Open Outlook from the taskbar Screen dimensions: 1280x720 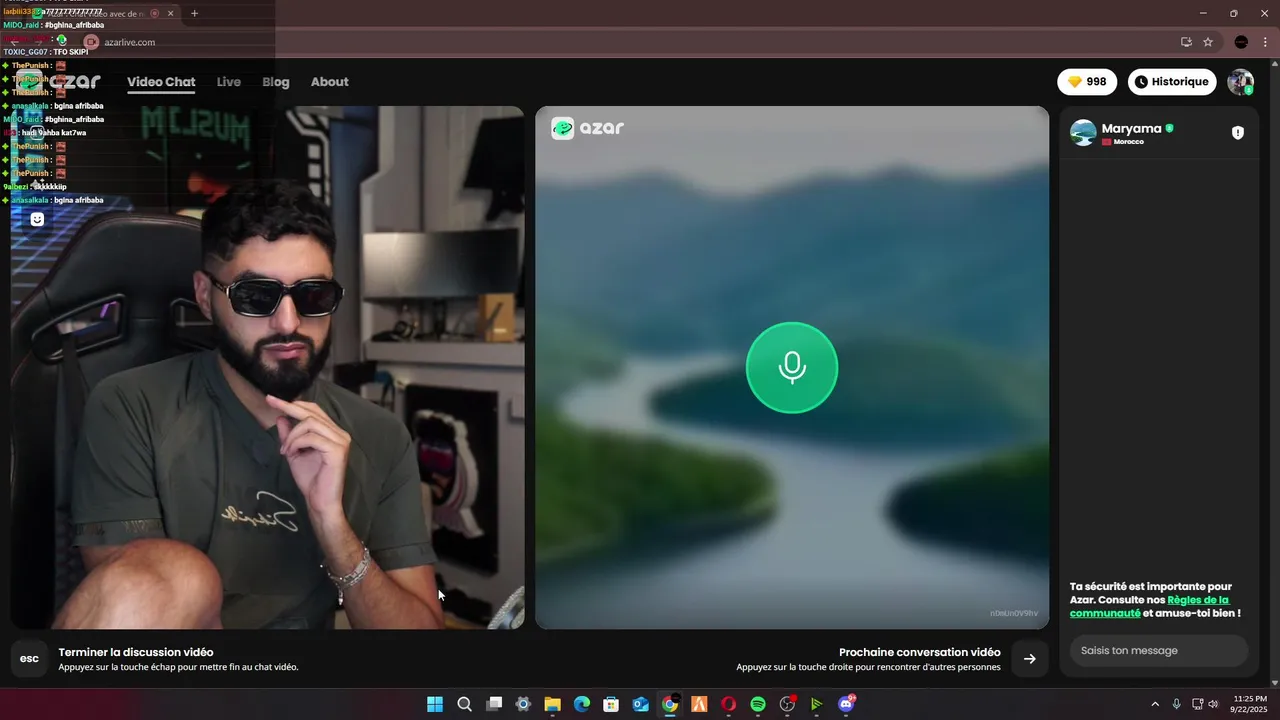pyautogui.click(x=641, y=704)
